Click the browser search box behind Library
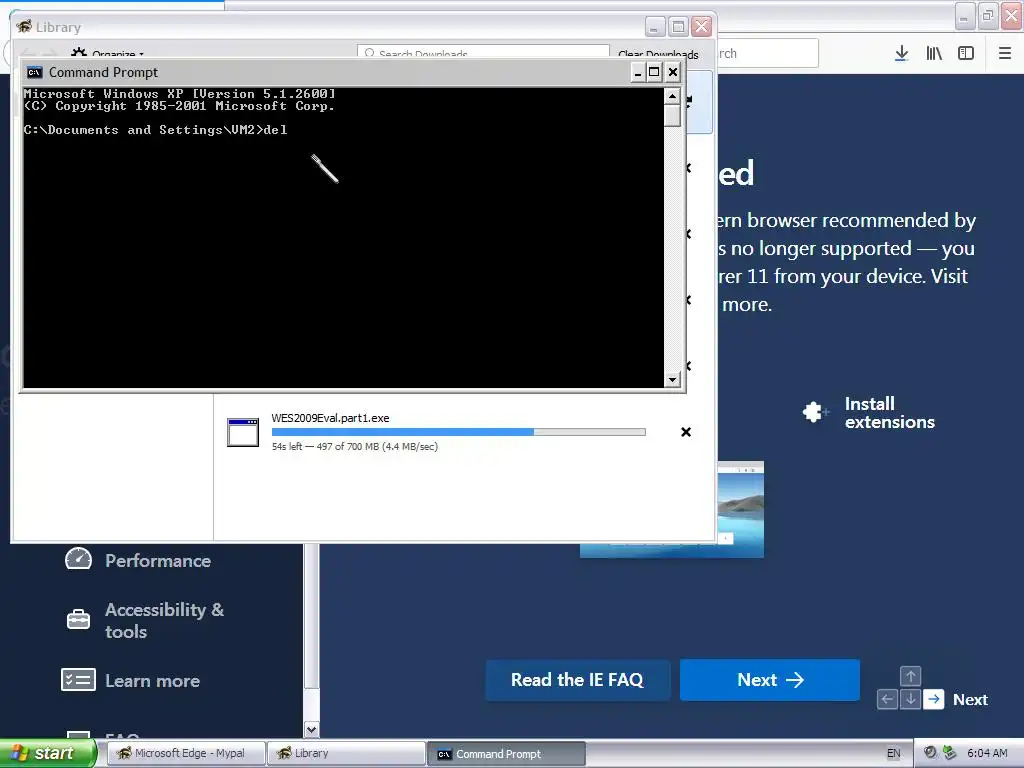Image resolution: width=1024 pixels, height=768 pixels. click(768, 53)
